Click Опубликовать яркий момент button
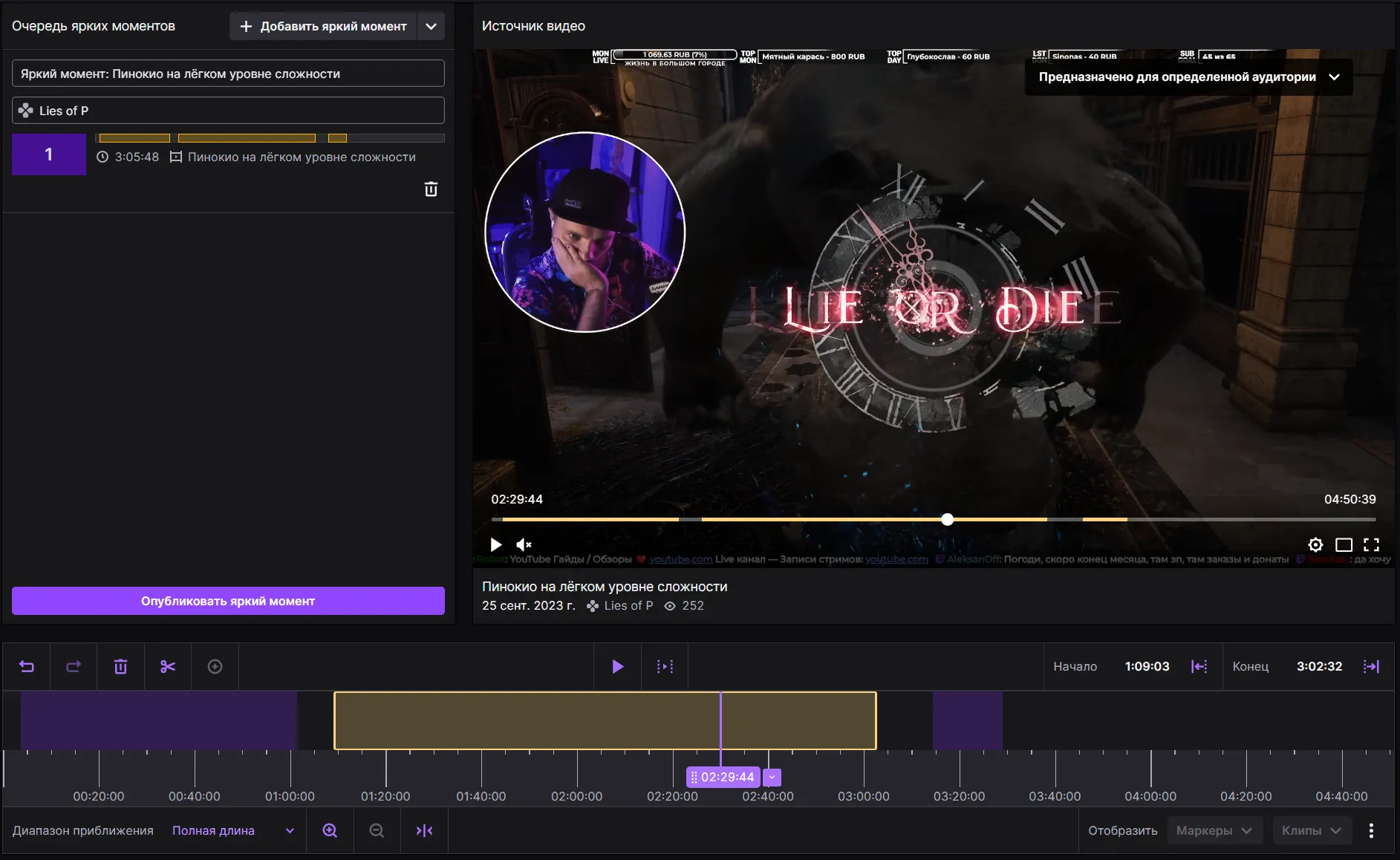Screen dimensions: 1400x860 (228, 601)
